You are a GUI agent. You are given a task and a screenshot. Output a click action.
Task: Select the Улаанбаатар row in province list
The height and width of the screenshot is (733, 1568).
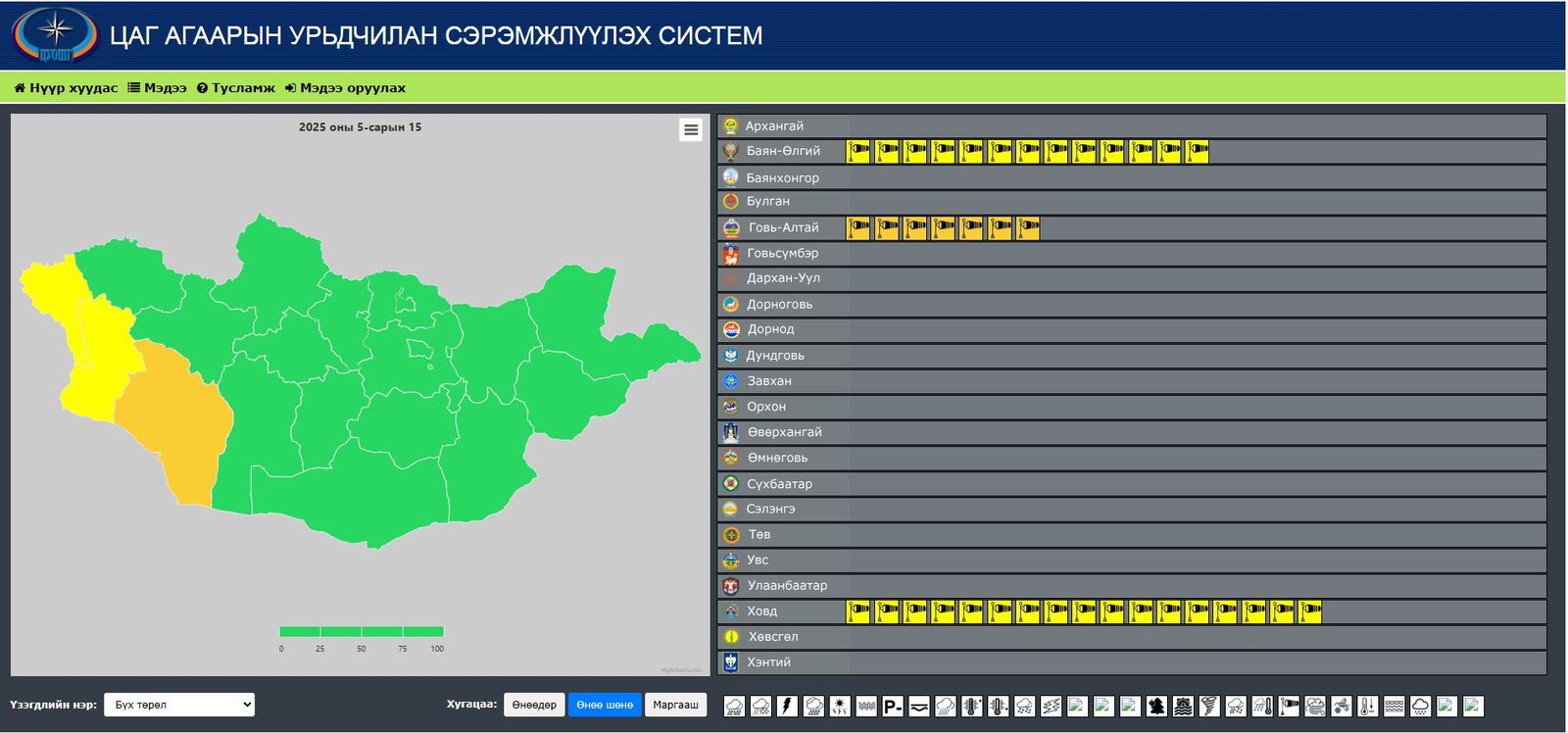point(787,586)
